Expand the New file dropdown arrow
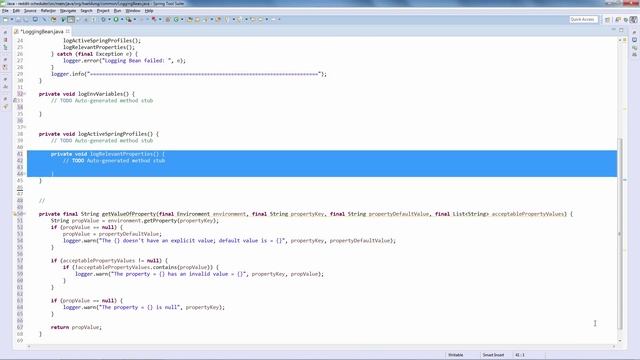The height and width of the screenshot is (360, 640). pyautogui.click(x=12, y=19)
